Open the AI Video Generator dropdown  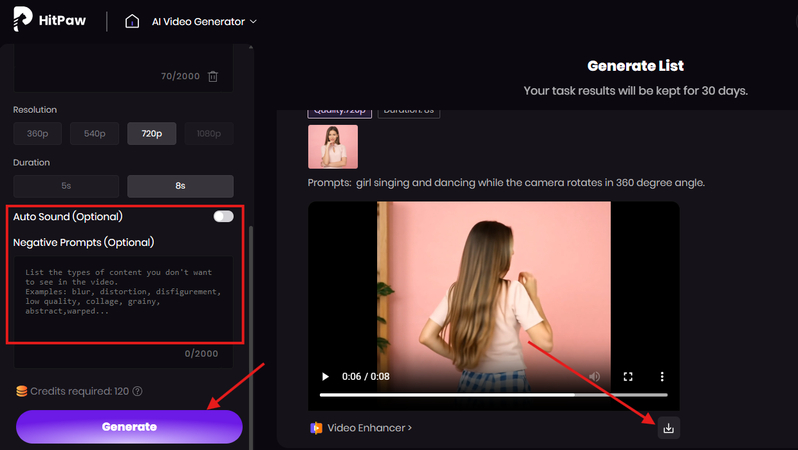[204, 21]
